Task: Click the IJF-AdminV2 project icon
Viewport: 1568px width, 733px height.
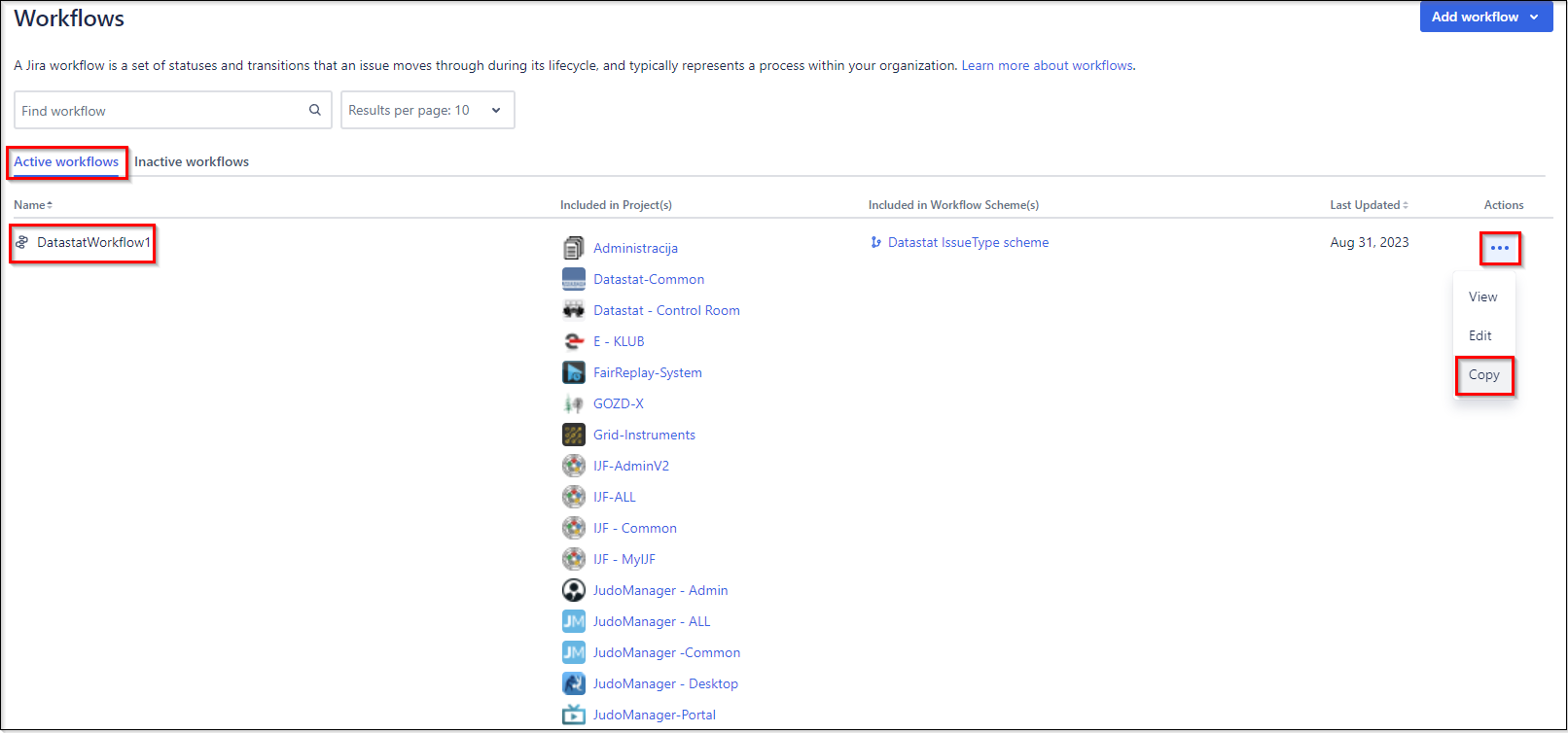Action: click(574, 466)
